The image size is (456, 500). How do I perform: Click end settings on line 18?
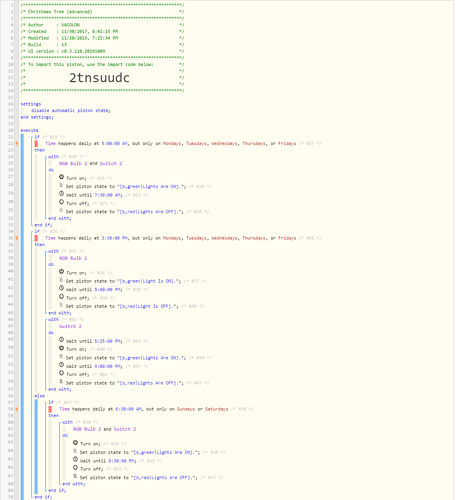pos(37,117)
